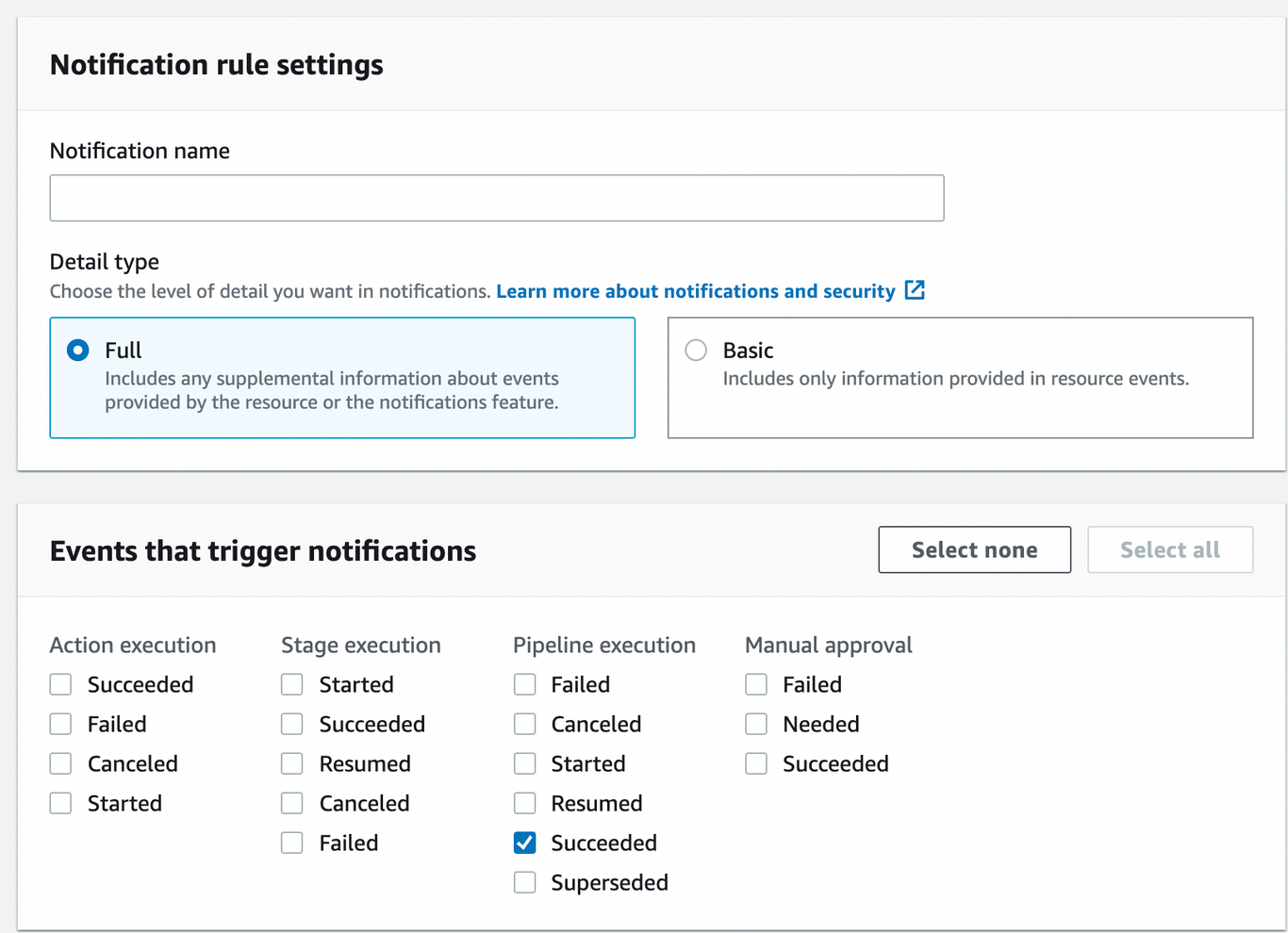
Task: Click the Select none button
Action: [974, 549]
